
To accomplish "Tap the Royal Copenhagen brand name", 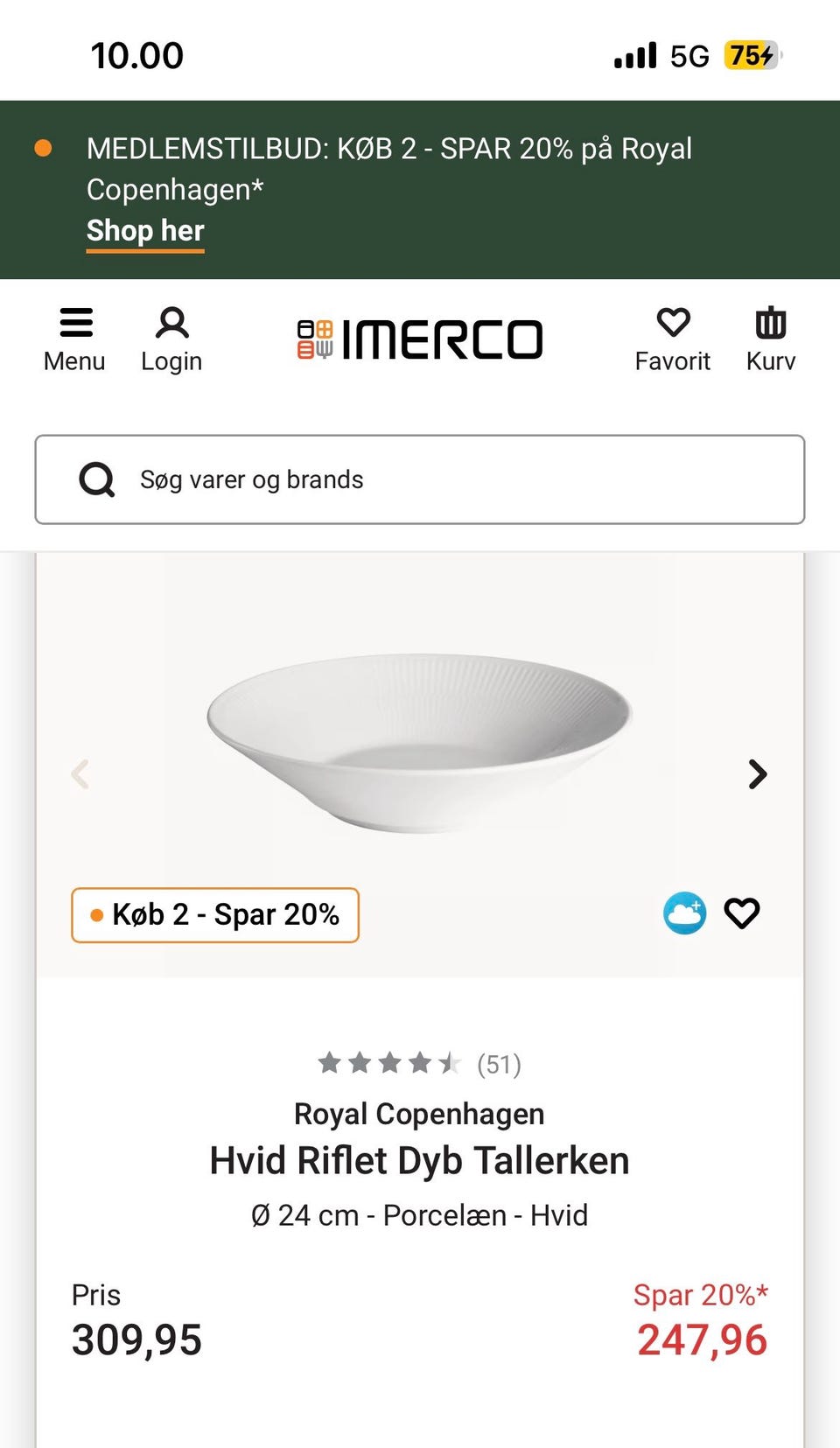I will (419, 1114).
